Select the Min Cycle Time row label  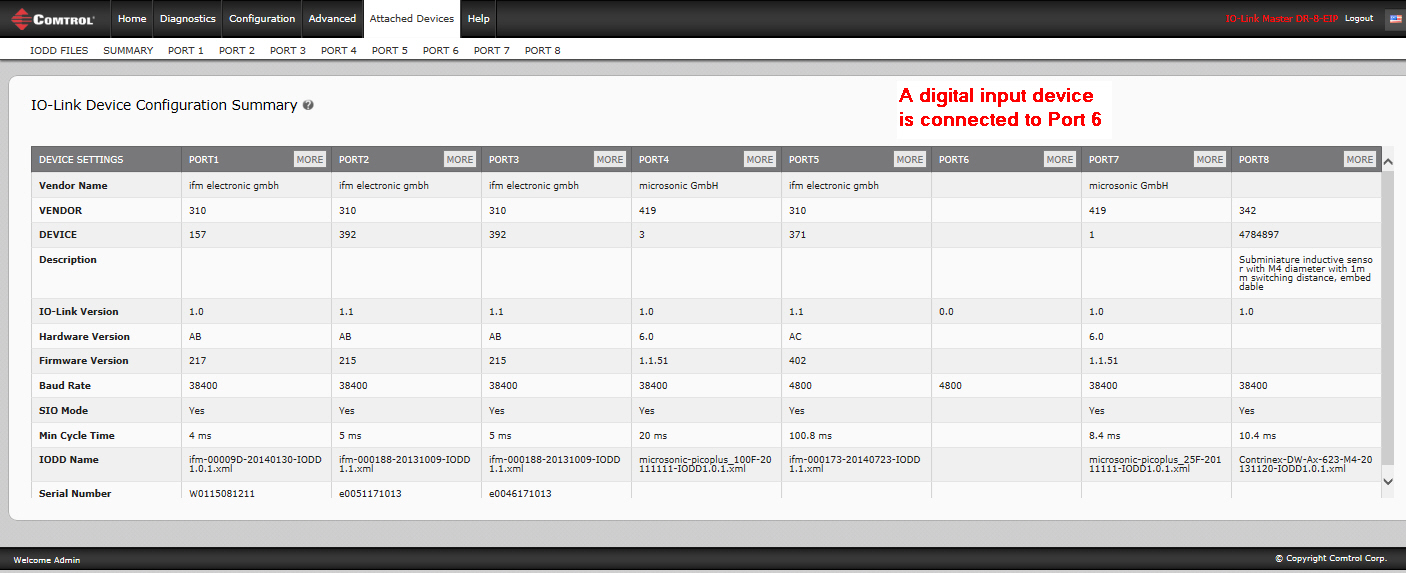coord(77,436)
